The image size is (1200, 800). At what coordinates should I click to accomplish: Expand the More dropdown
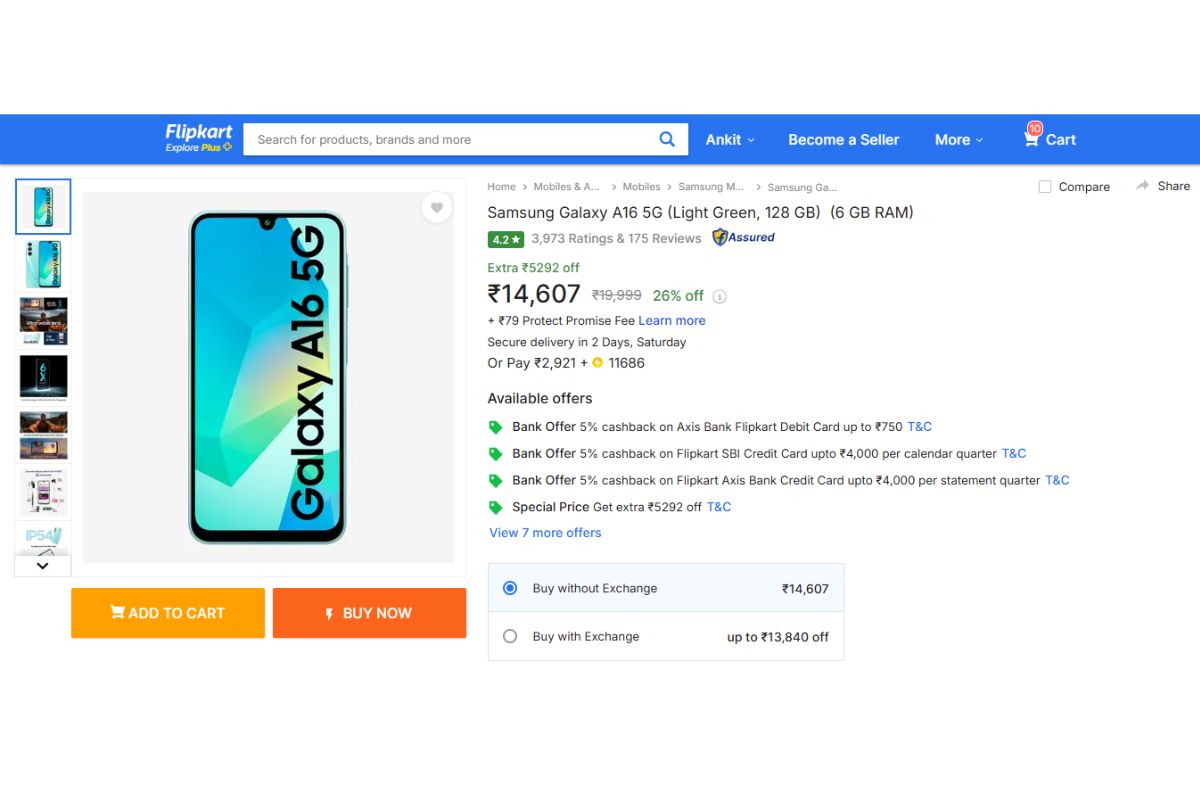pyautogui.click(x=957, y=139)
